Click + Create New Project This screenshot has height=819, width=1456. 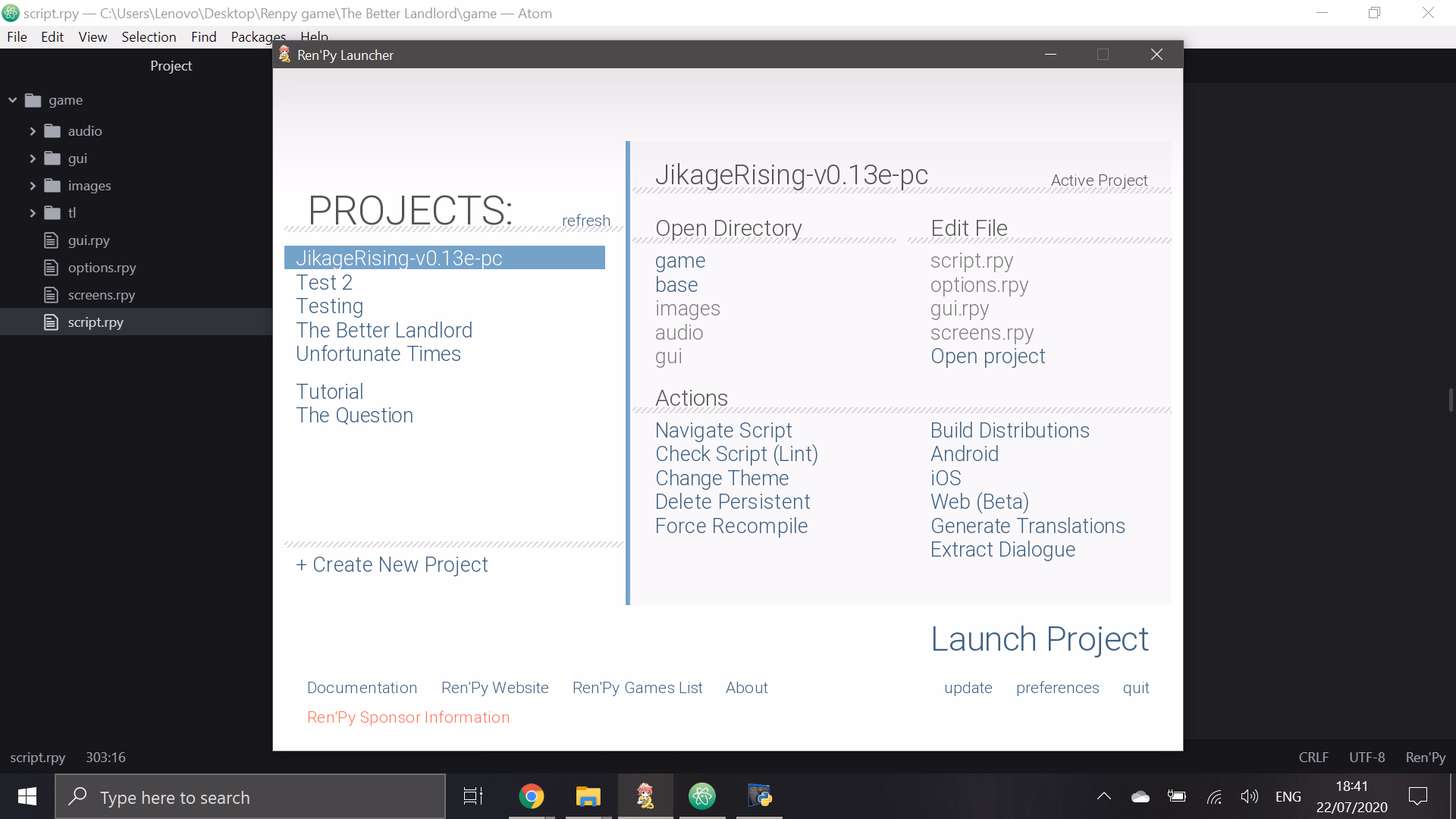coord(391,565)
